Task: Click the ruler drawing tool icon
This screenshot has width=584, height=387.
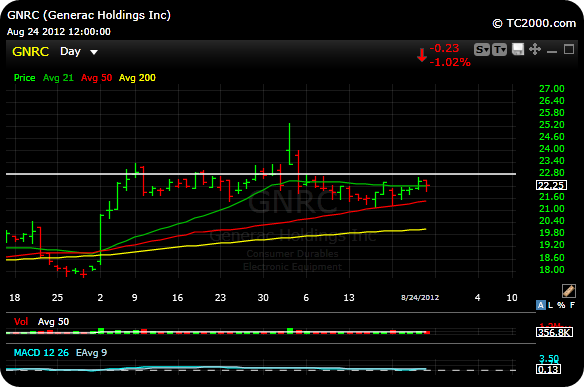Action: tap(569, 291)
